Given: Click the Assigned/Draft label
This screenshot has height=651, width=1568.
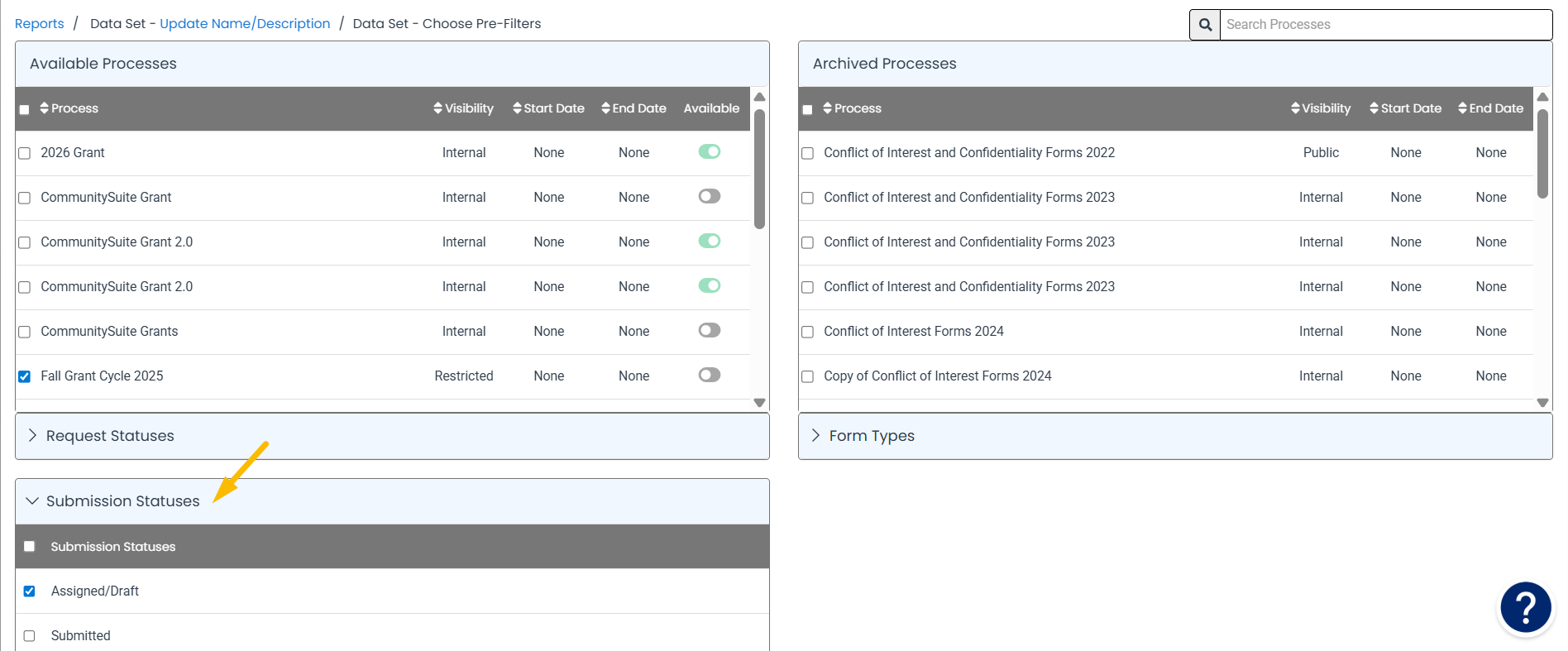Looking at the screenshot, I should [95, 591].
